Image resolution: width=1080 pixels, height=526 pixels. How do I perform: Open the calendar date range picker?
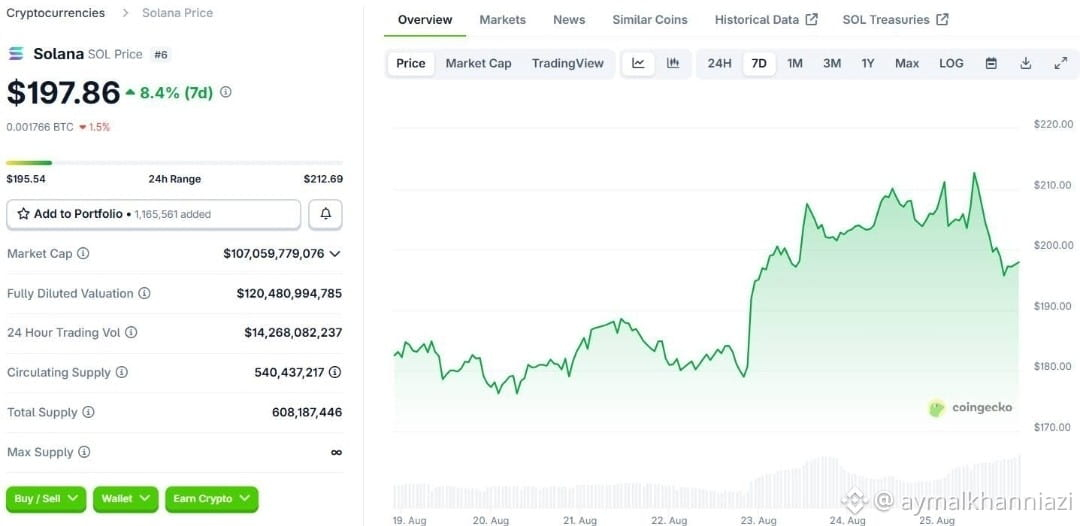[991, 63]
